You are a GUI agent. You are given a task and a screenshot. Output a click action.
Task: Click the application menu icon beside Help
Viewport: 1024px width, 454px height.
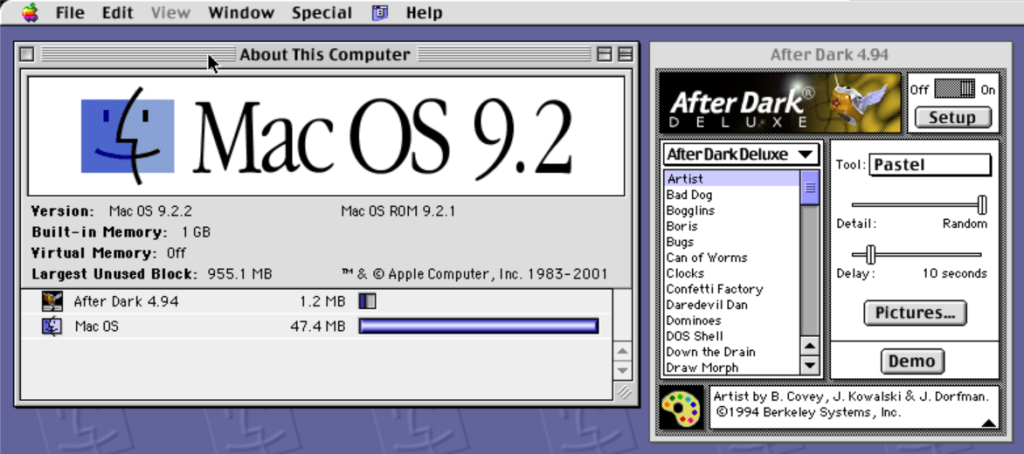(x=380, y=13)
